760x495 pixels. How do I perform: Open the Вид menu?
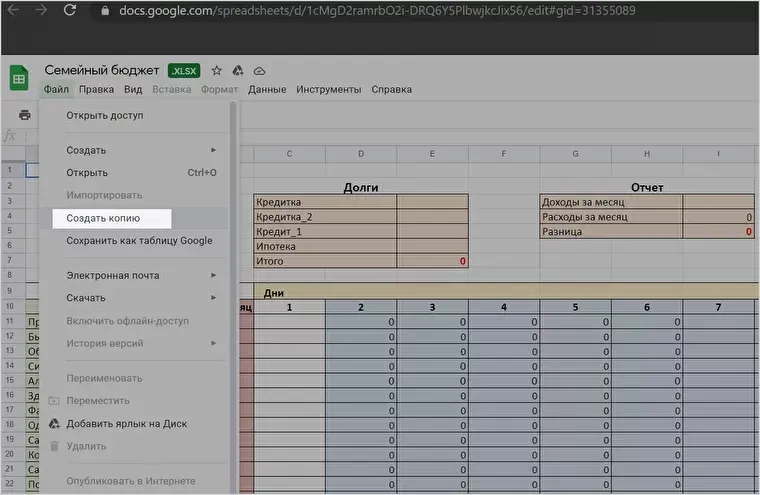(x=133, y=90)
